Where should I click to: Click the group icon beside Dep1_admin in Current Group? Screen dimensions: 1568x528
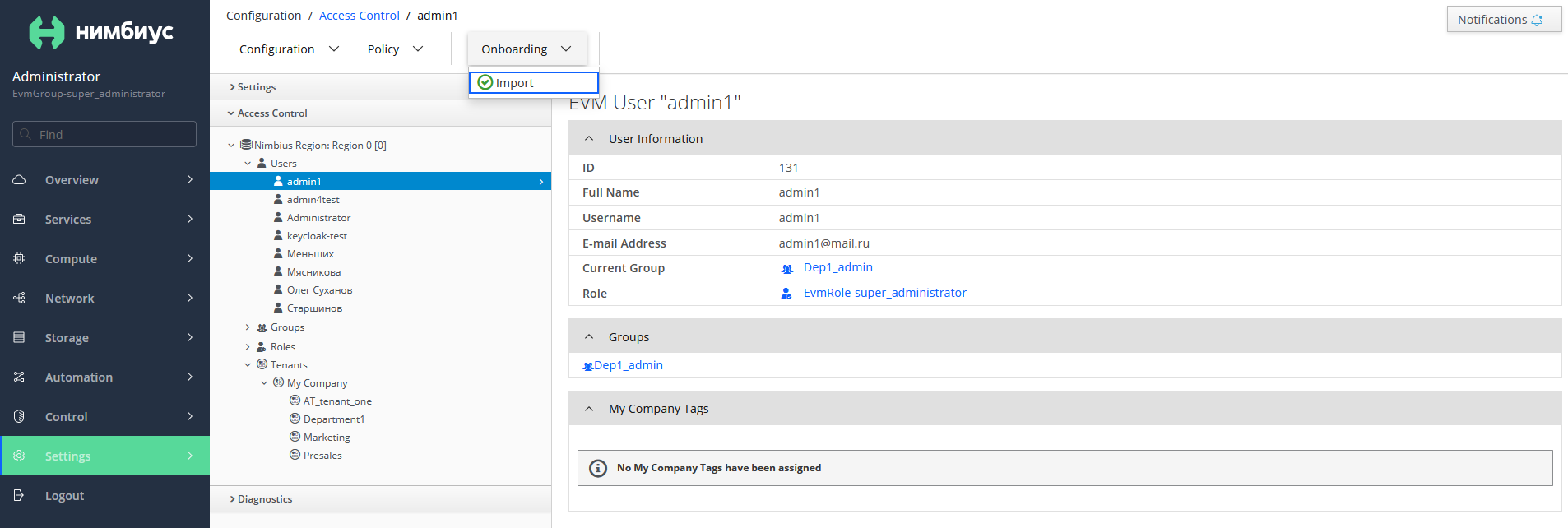click(x=787, y=268)
